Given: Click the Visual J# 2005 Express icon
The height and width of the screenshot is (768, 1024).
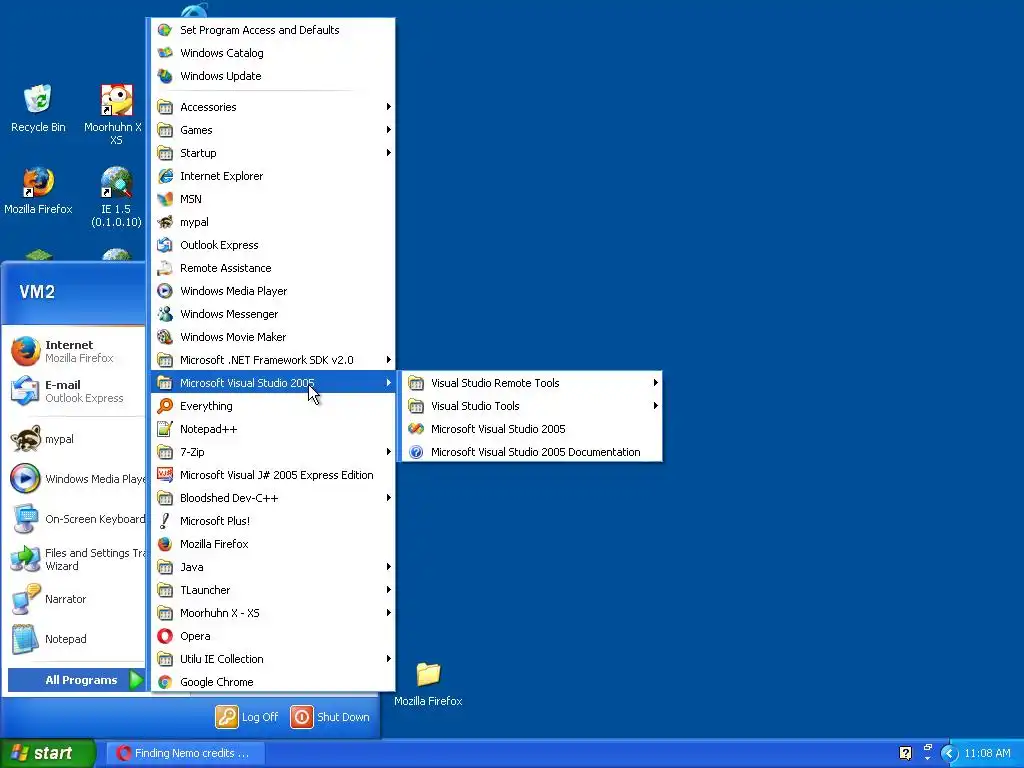Looking at the screenshot, I should [165, 475].
